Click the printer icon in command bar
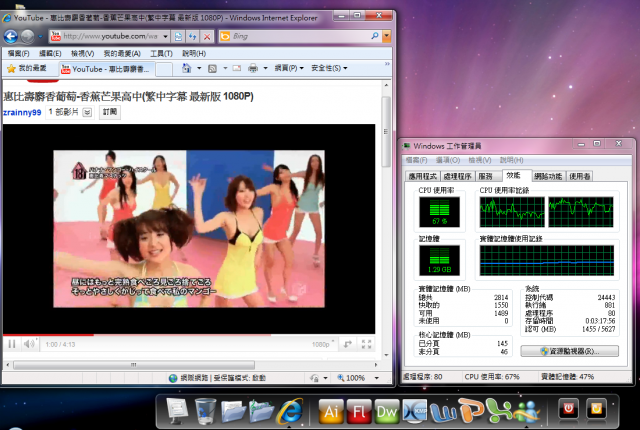 coord(253,68)
